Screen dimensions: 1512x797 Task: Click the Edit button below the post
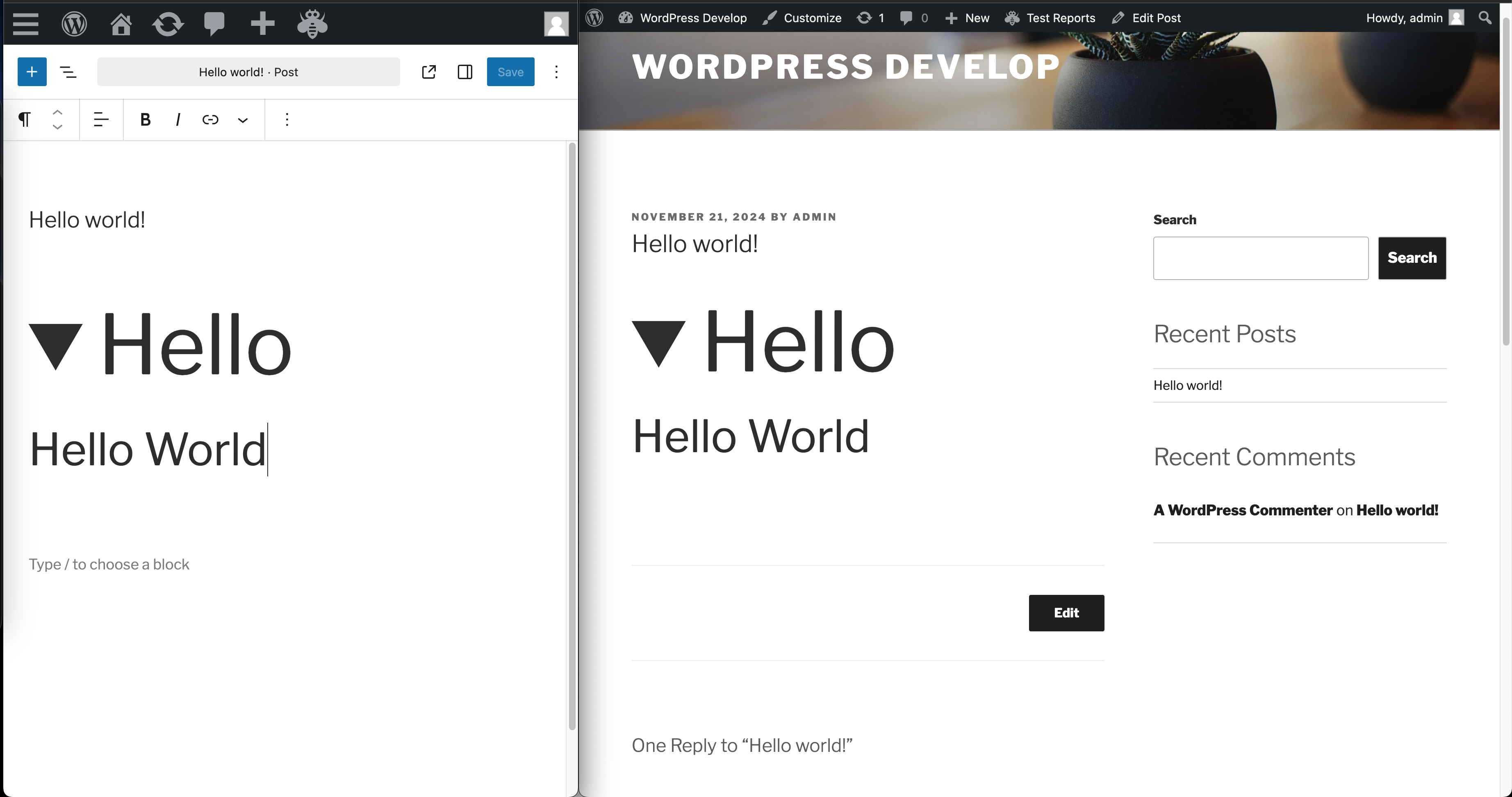click(x=1066, y=613)
